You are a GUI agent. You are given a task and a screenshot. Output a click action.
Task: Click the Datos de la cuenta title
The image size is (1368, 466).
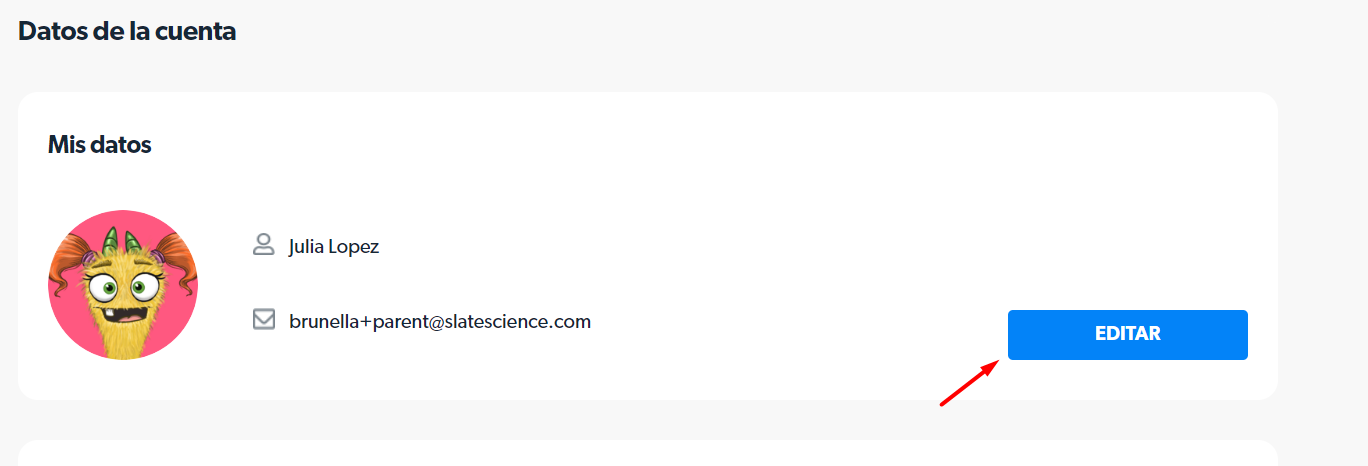click(x=127, y=31)
